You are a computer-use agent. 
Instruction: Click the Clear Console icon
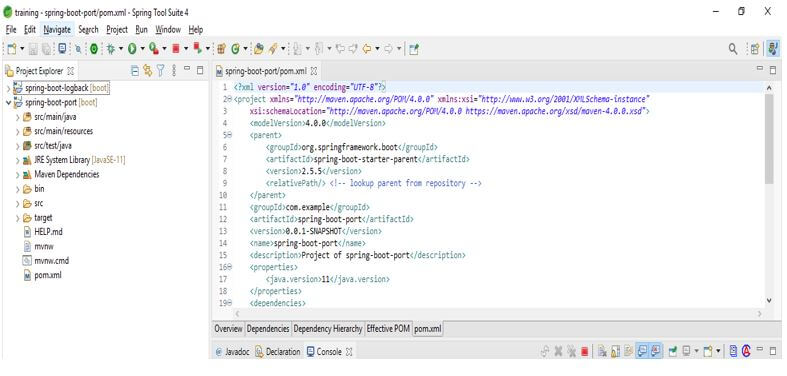pyautogui.click(x=603, y=352)
